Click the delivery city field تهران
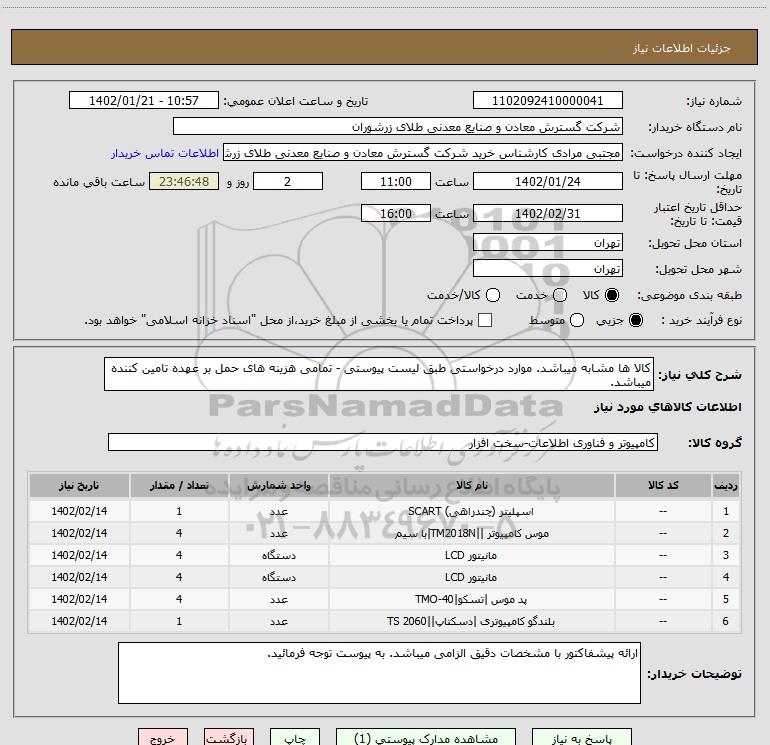770x745 pixels. point(548,269)
